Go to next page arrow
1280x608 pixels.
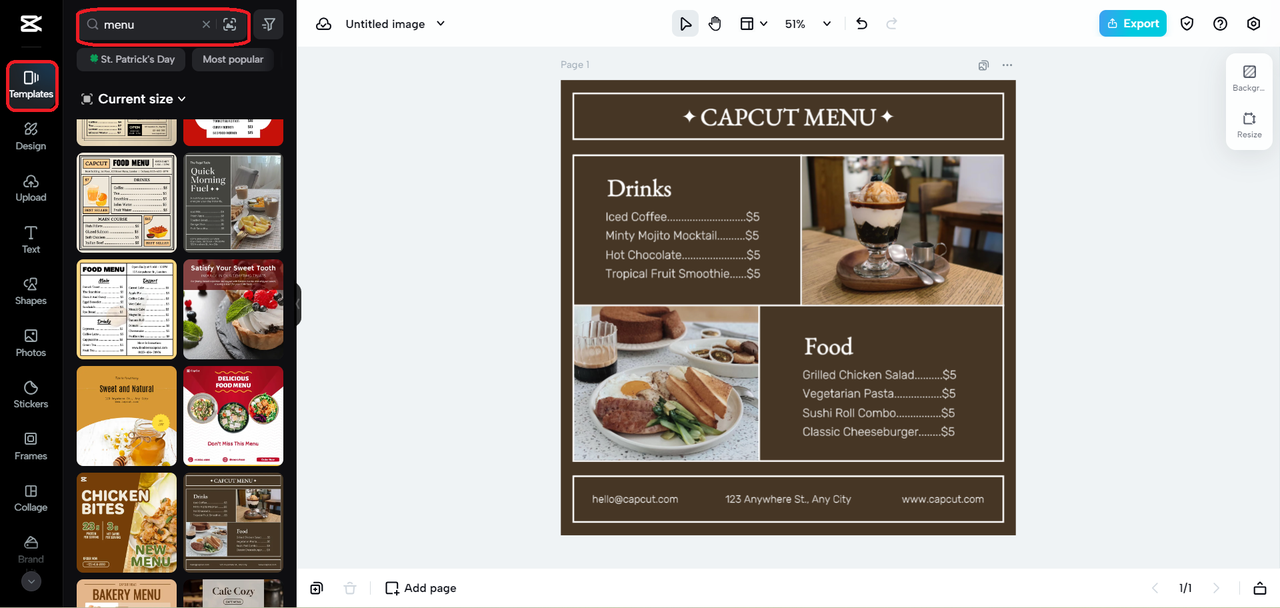pos(1216,588)
